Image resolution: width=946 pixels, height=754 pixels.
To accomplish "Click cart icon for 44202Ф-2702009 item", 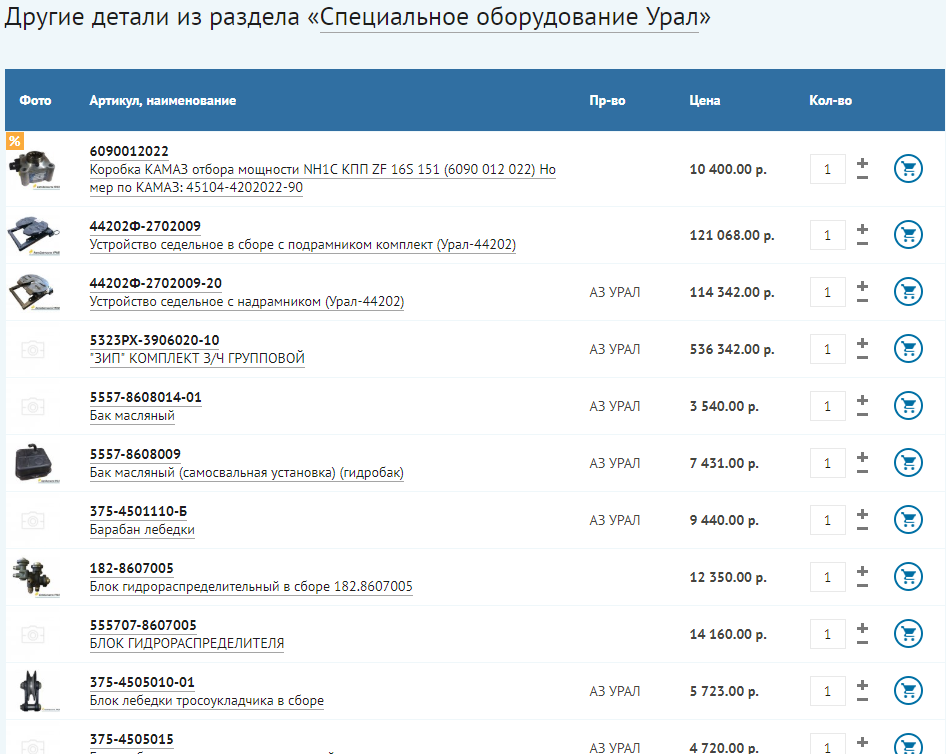I will [908, 235].
